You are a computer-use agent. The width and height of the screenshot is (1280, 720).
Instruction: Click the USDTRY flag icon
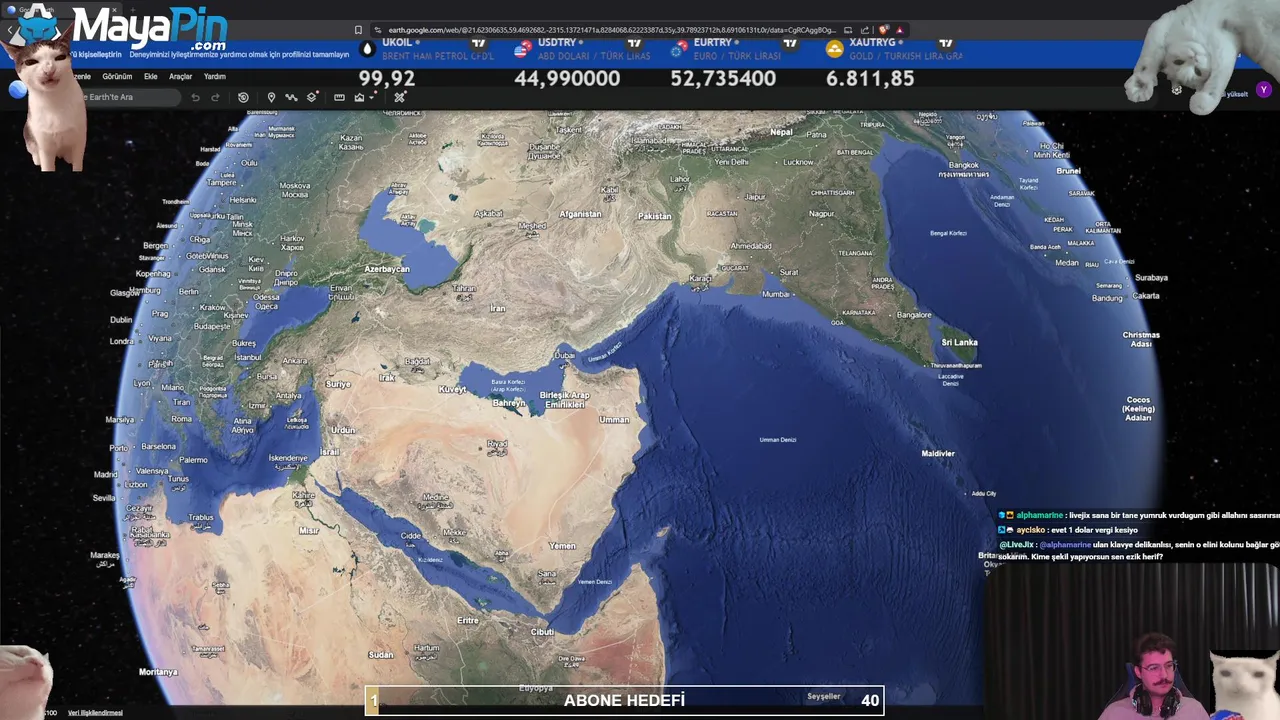pyautogui.click(x=524, y=49)
